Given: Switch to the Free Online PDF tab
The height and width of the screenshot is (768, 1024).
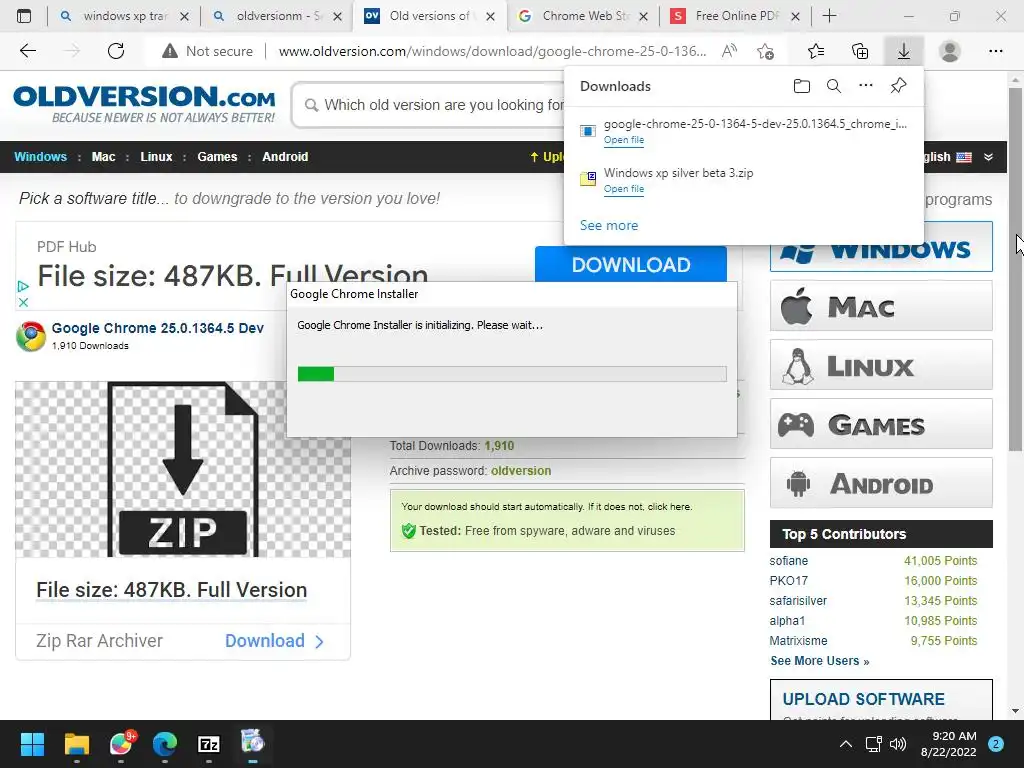Looking at the screenshot, I should (735, 16).
